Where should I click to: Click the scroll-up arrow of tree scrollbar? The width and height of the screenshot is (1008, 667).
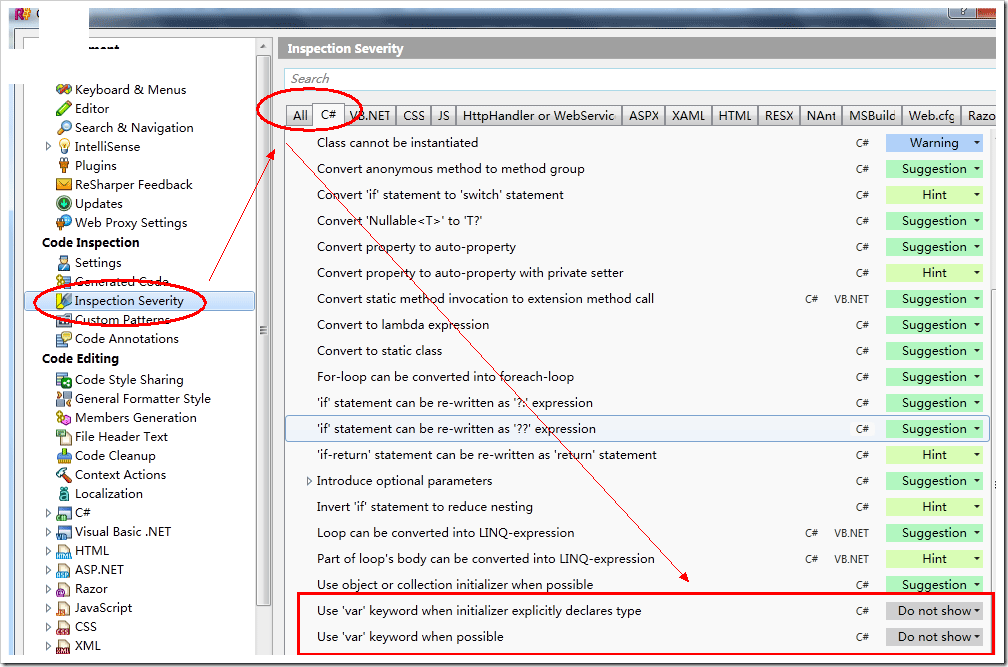click(x=263, y=47)
